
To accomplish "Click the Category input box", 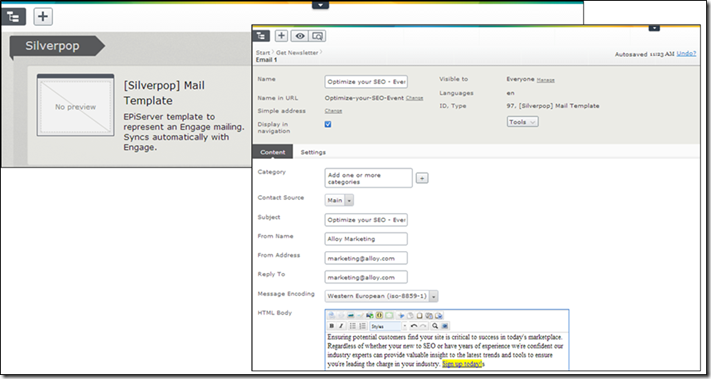I will 369,178.
